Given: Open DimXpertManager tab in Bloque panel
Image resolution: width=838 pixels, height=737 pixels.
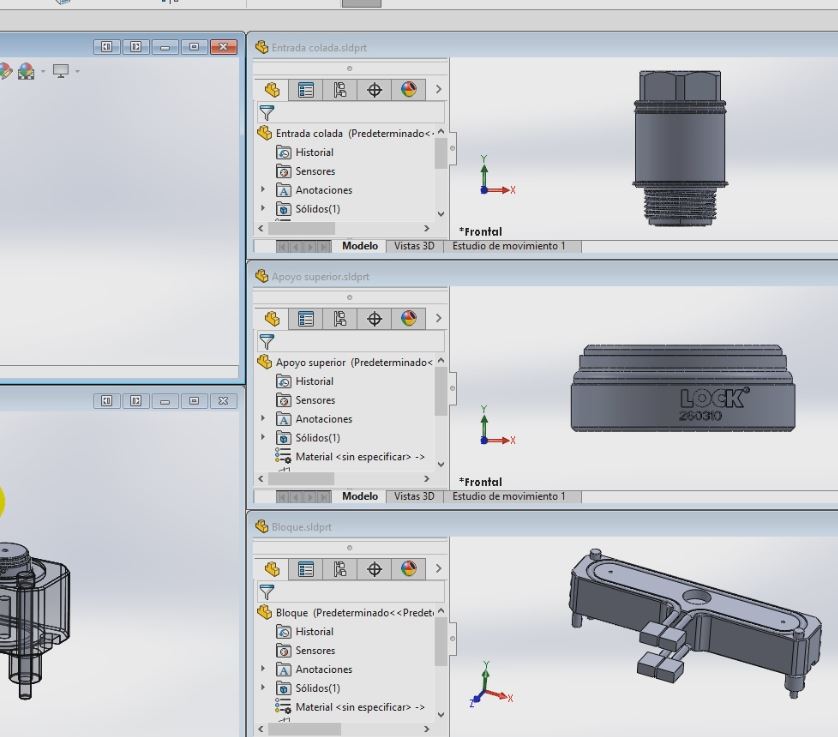Looking at the screenshot, I should (x=375, y=569).
